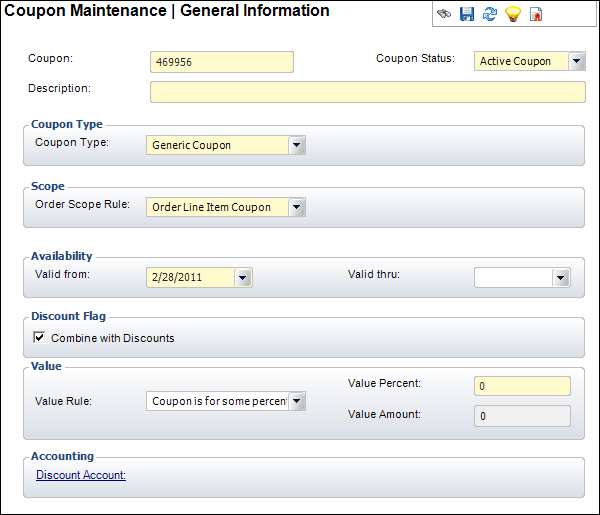
Task: Click the Coupon Maintenance page title
Action: pyautogui.click(x=167, y=11)
